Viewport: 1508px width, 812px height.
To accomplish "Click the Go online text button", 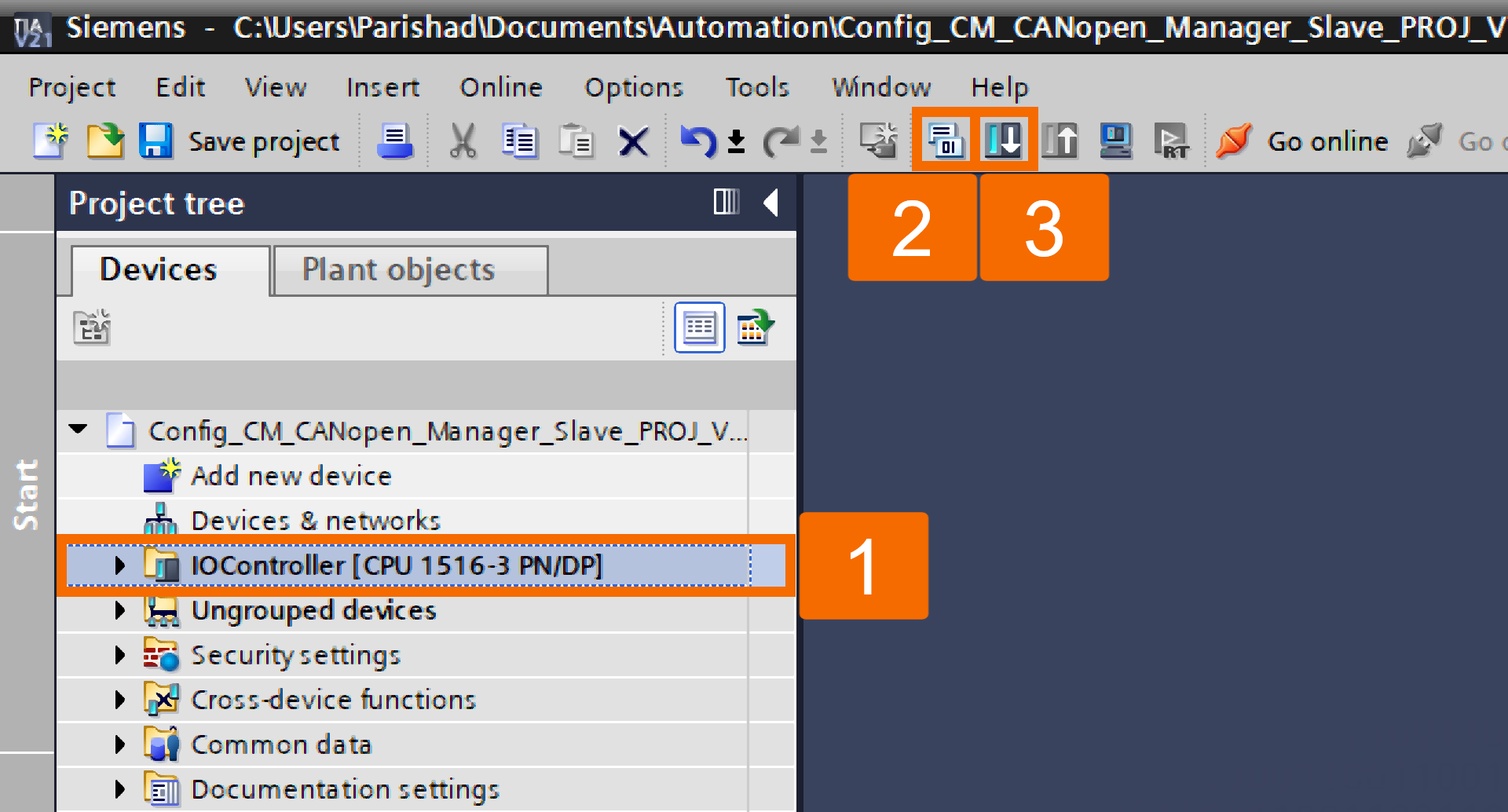I will click(x=1327, y=141).
